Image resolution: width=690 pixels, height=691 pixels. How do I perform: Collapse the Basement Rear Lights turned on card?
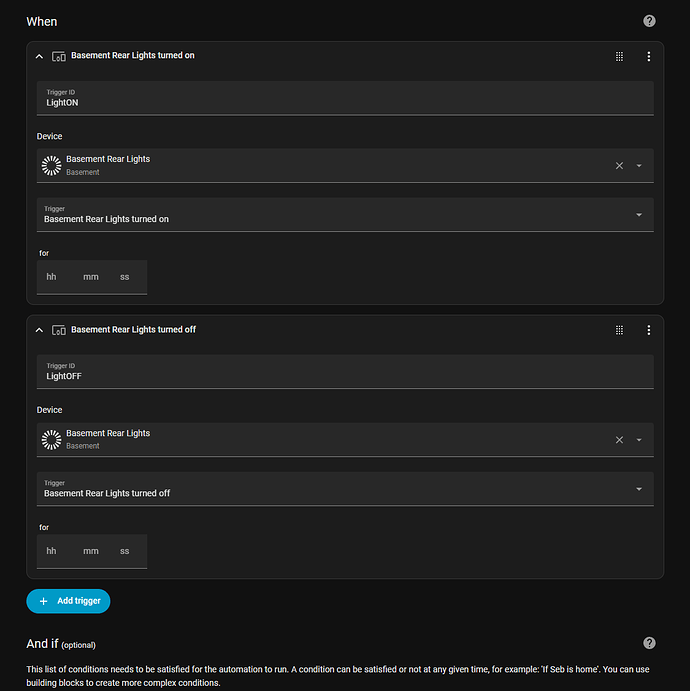pos(39,56)
